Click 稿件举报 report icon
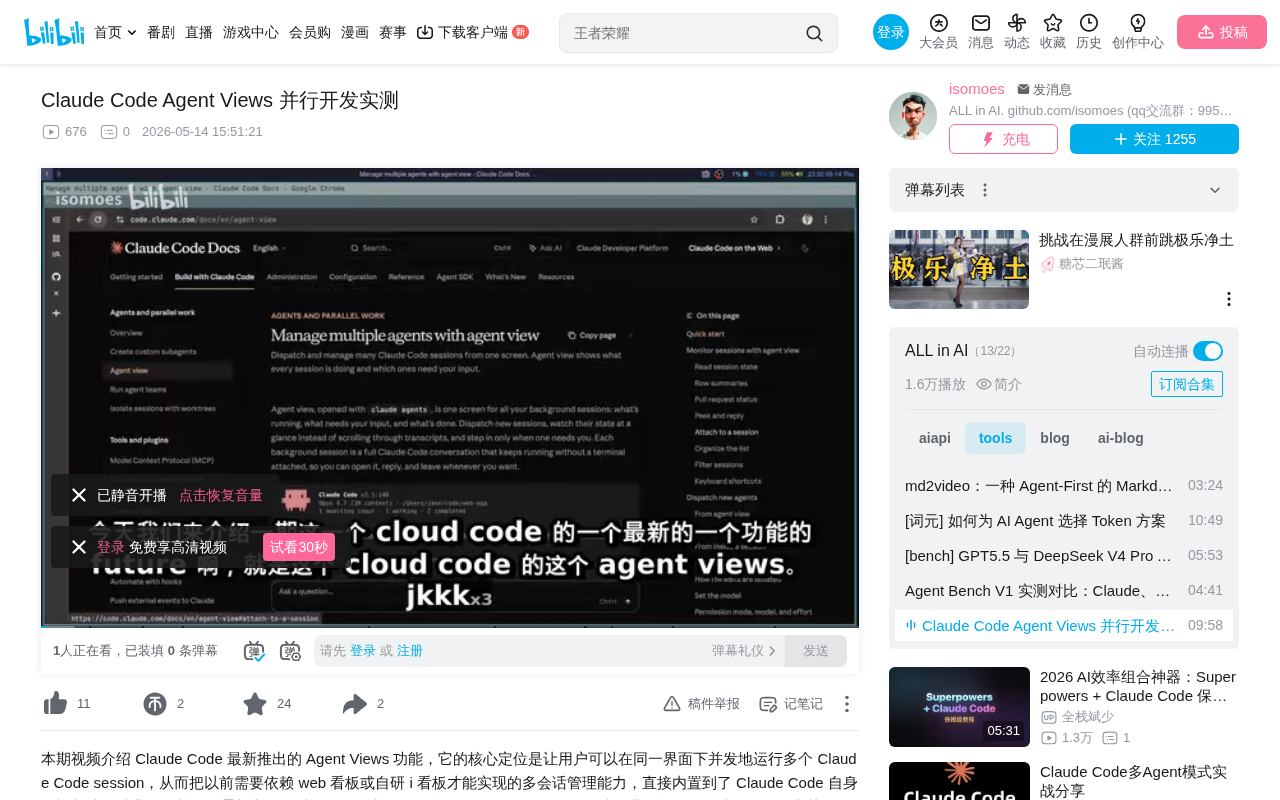This screenshot has width=1280, height=800. [701, 704]
